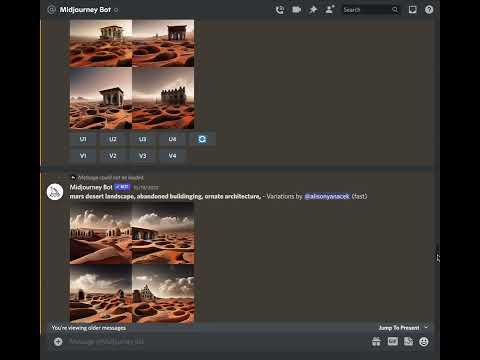Start a voice call with Midjourney Bot
The width and height of the screenshot is (480, 360).
[x=280, y=10]
